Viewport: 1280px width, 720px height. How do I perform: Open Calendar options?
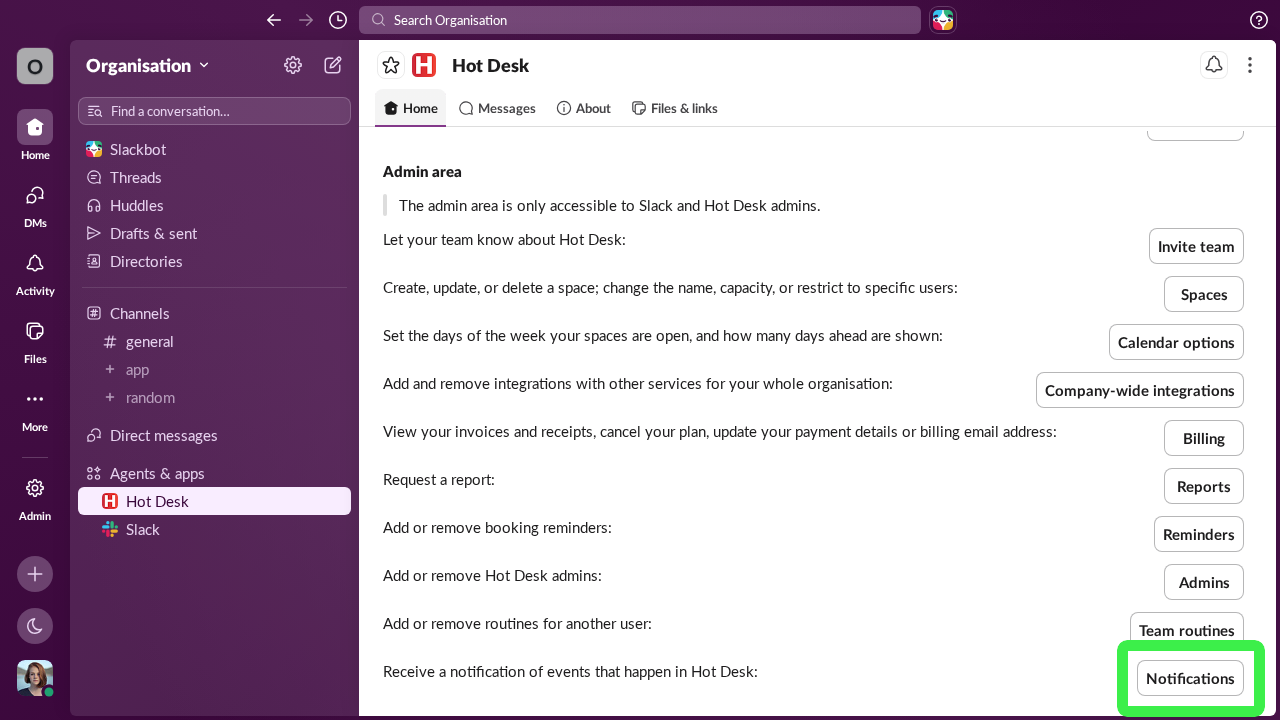point(1176,342)
